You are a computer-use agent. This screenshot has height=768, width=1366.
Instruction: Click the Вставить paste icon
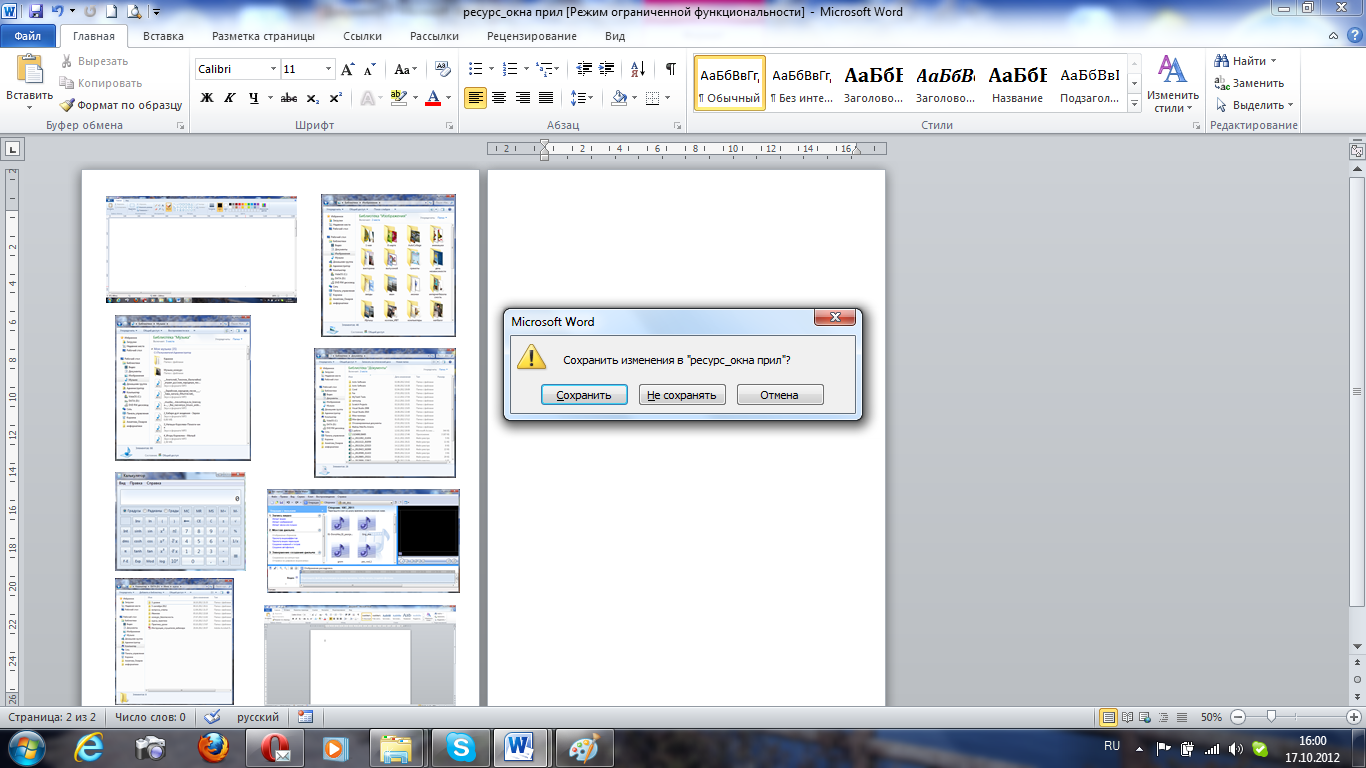click(30, 70)
